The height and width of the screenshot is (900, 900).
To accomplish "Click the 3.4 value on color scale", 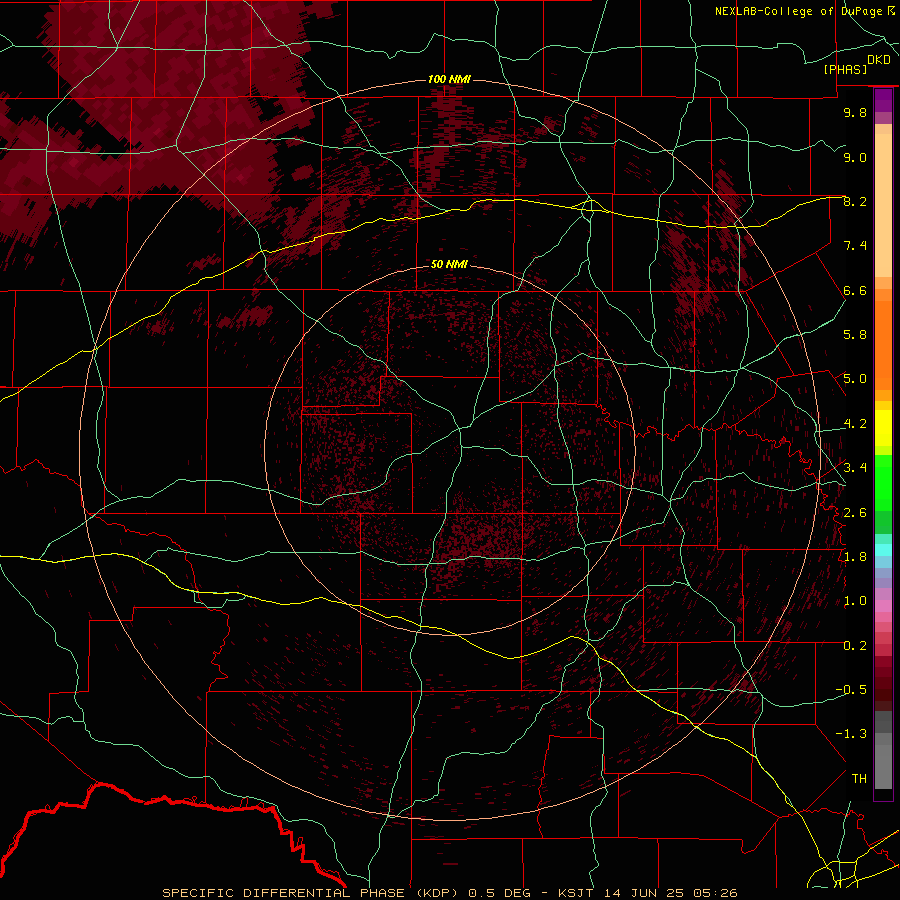I will click(855, 467).
